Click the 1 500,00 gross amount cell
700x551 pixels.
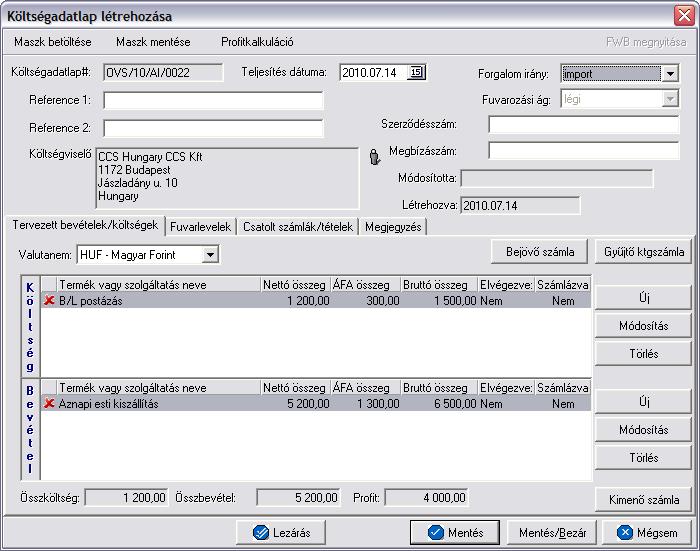tap(455, 301)
